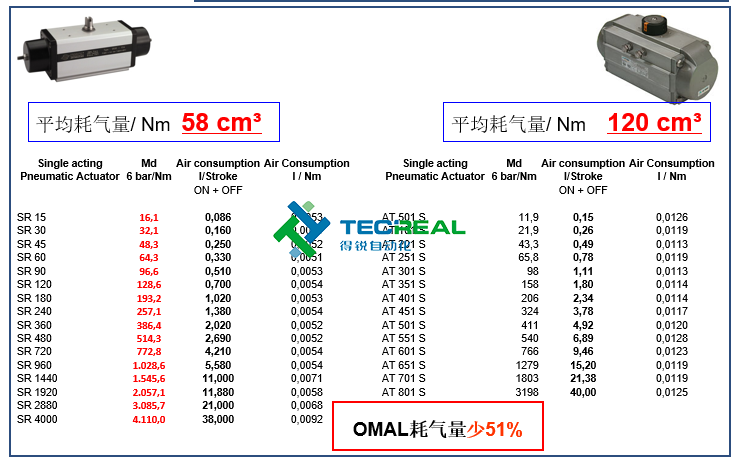Select the AT 651 S row label
This screenshot has height=460, width=734.
coord(404,365)
